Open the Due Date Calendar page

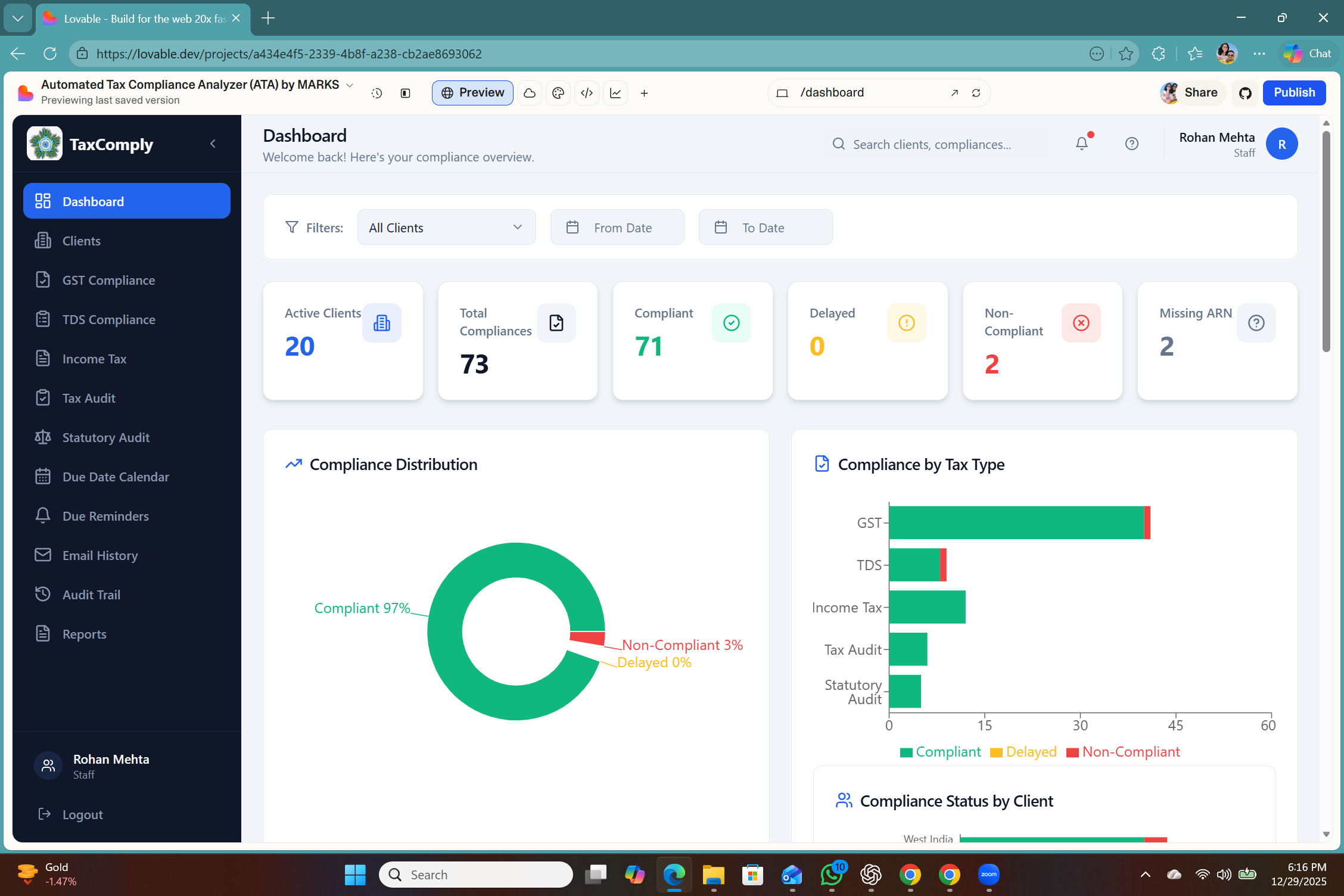[116, 477]
